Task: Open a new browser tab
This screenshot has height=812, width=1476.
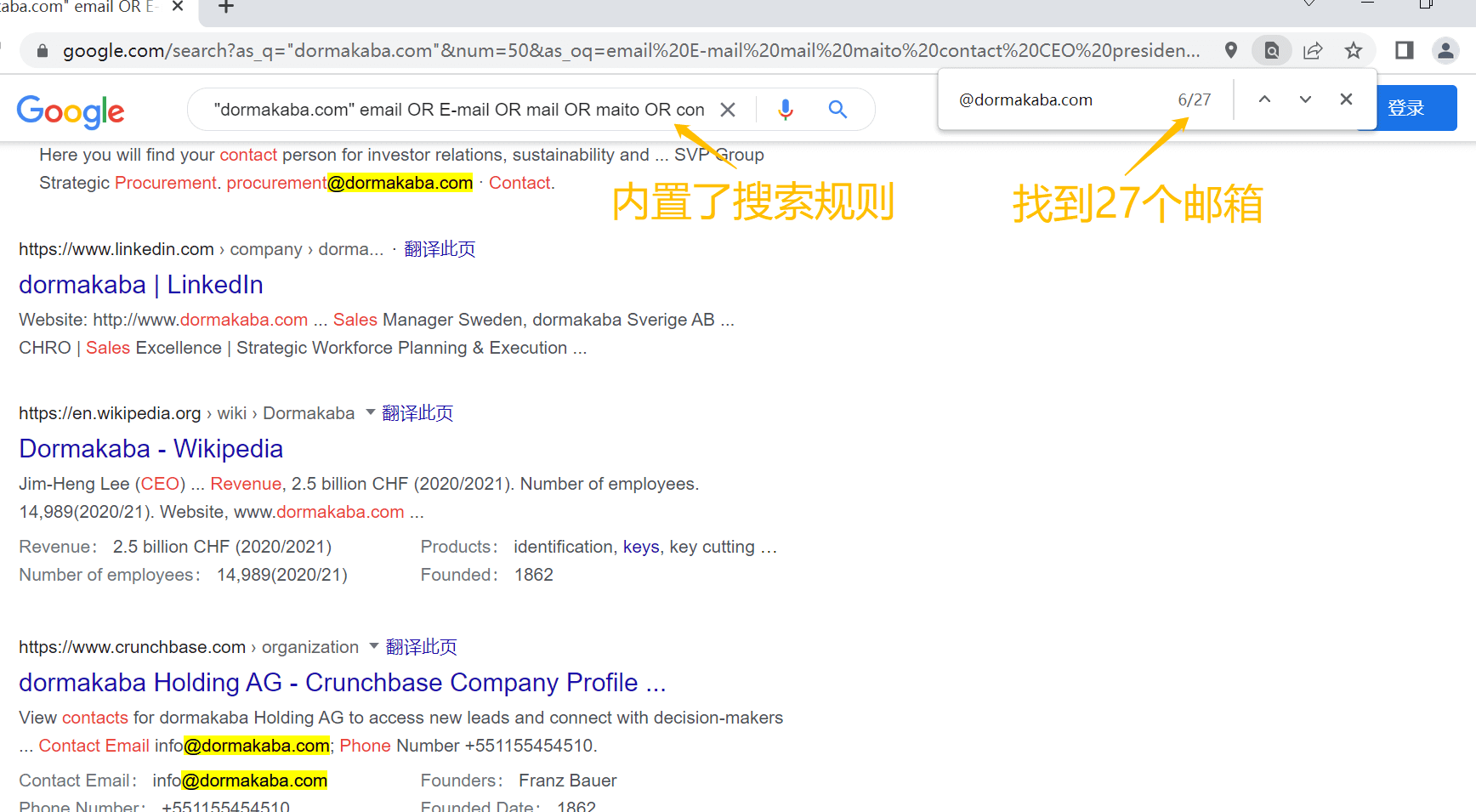Action: tap(226, 7)
